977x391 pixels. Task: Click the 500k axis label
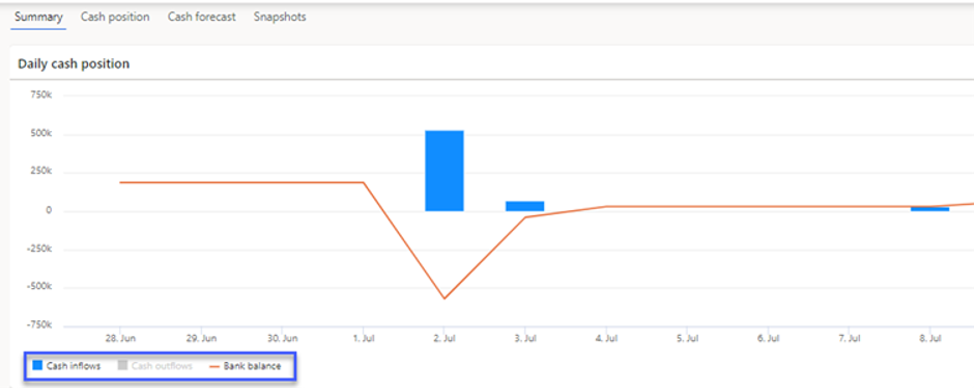(41, 134)
